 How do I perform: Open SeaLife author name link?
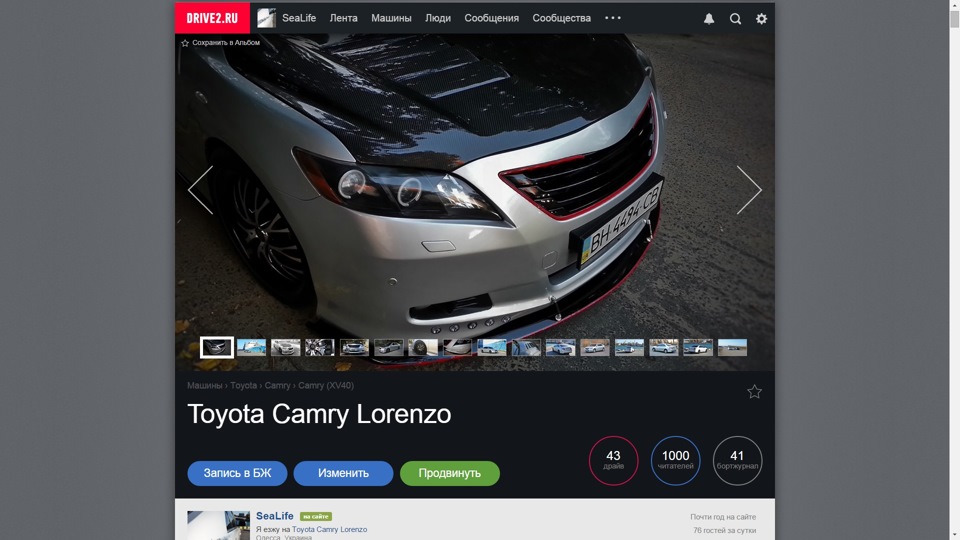pos(274,516)
